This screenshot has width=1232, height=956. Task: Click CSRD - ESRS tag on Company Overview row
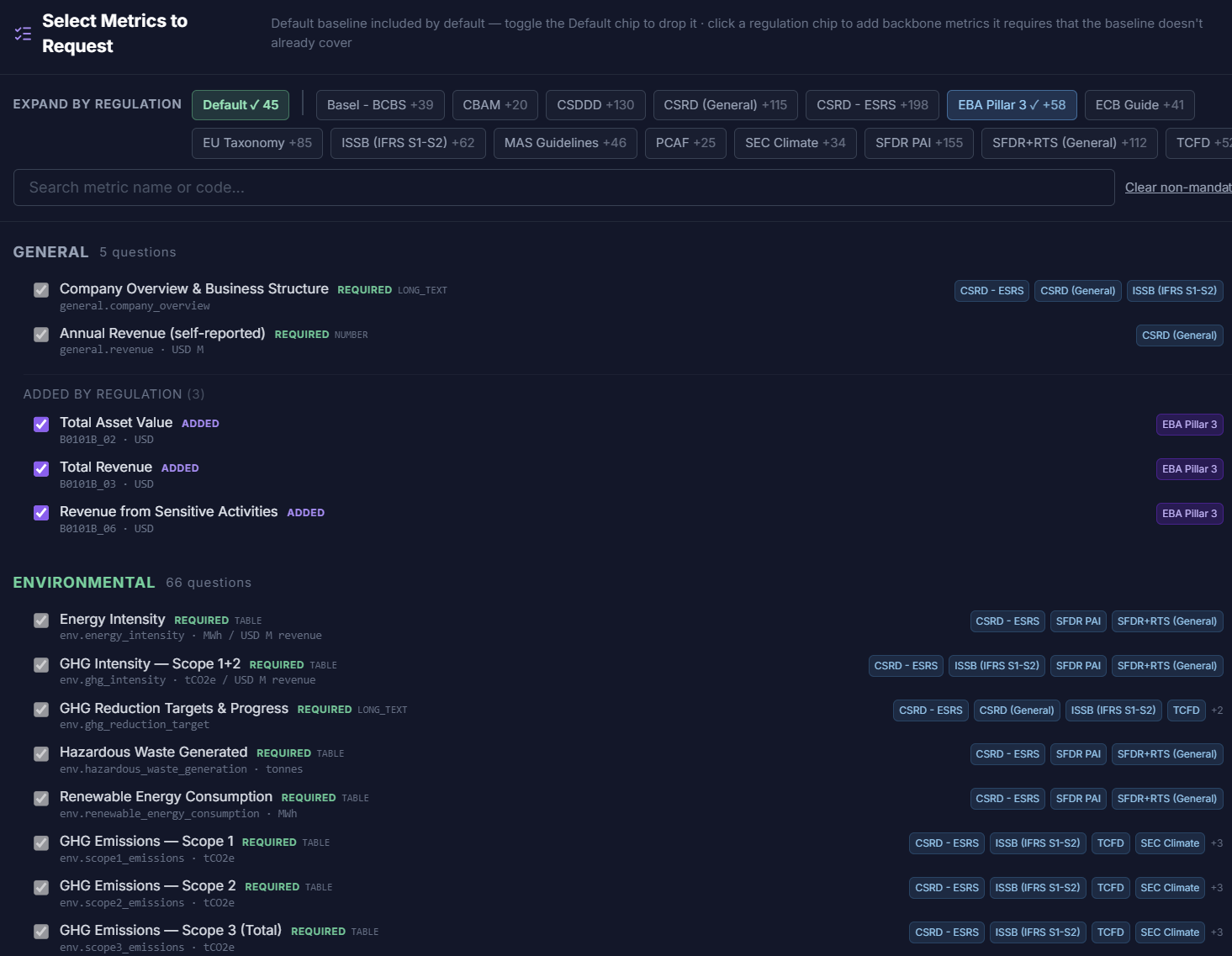pos(991,291)
